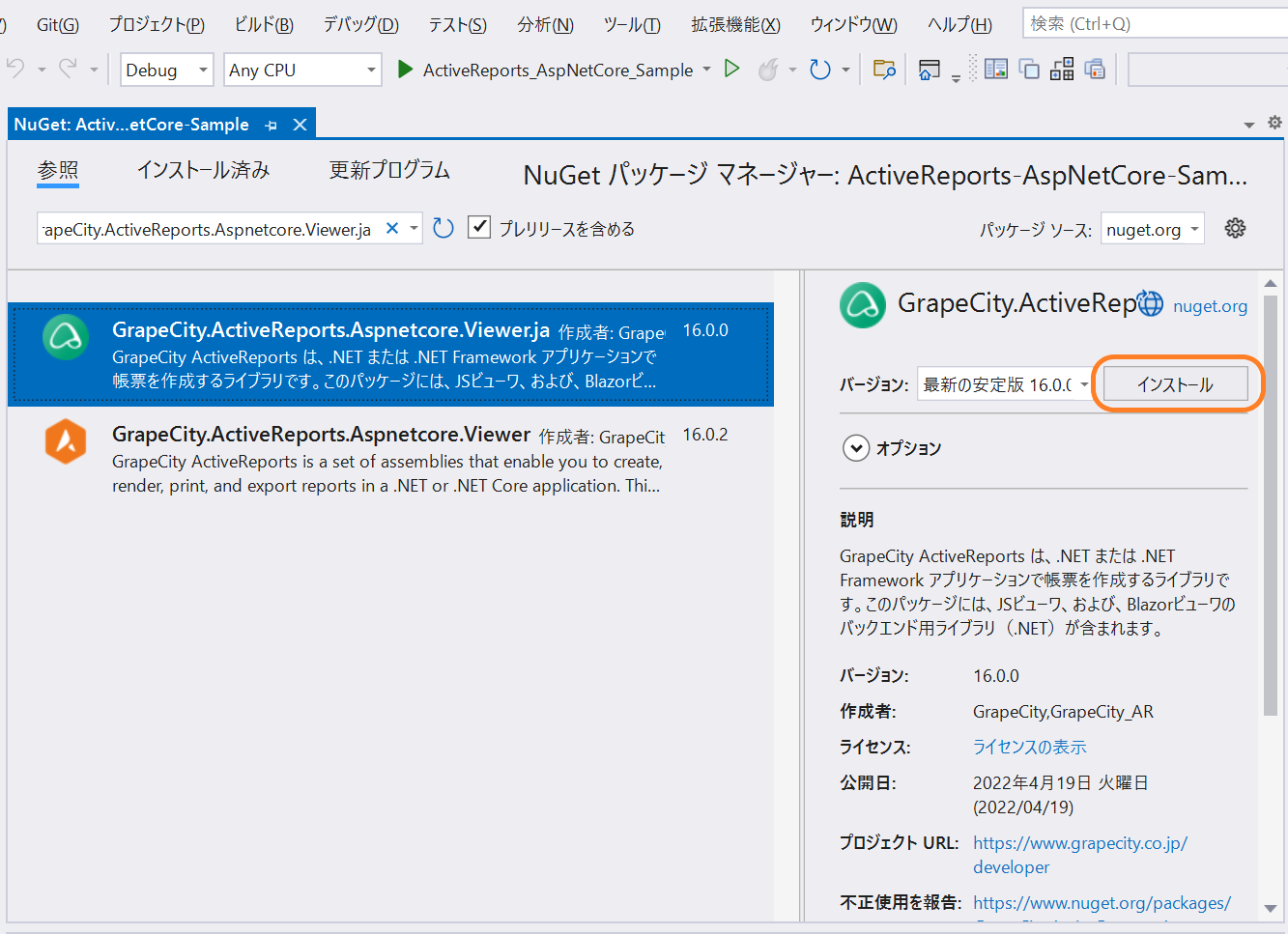The height and width of the screenshot is (934, 1288).
Task: Open the Undo history dropdown arrow
Action: click(x=42, y=70)
